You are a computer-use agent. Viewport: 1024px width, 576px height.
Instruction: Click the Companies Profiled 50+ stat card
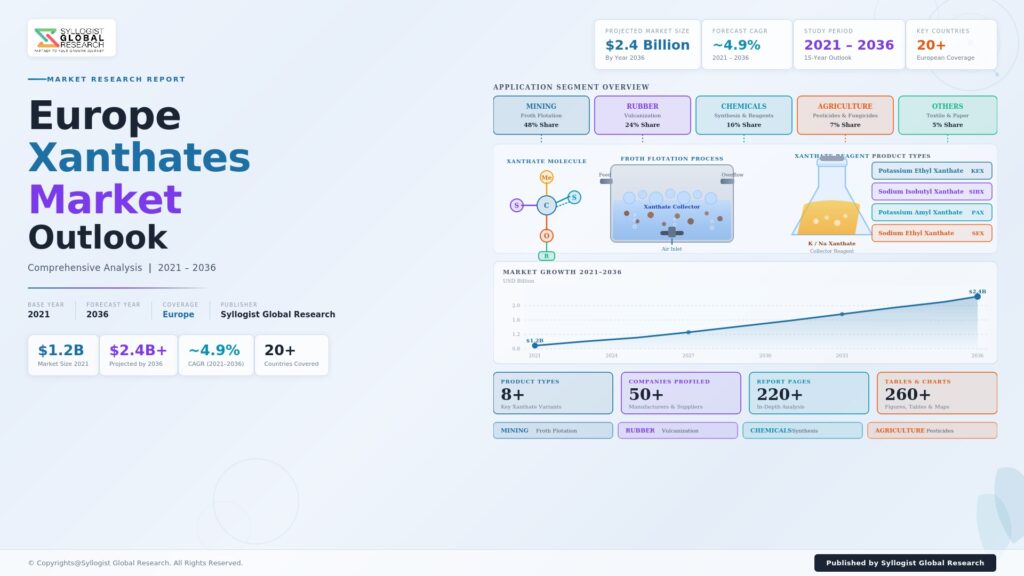[679, 393]
